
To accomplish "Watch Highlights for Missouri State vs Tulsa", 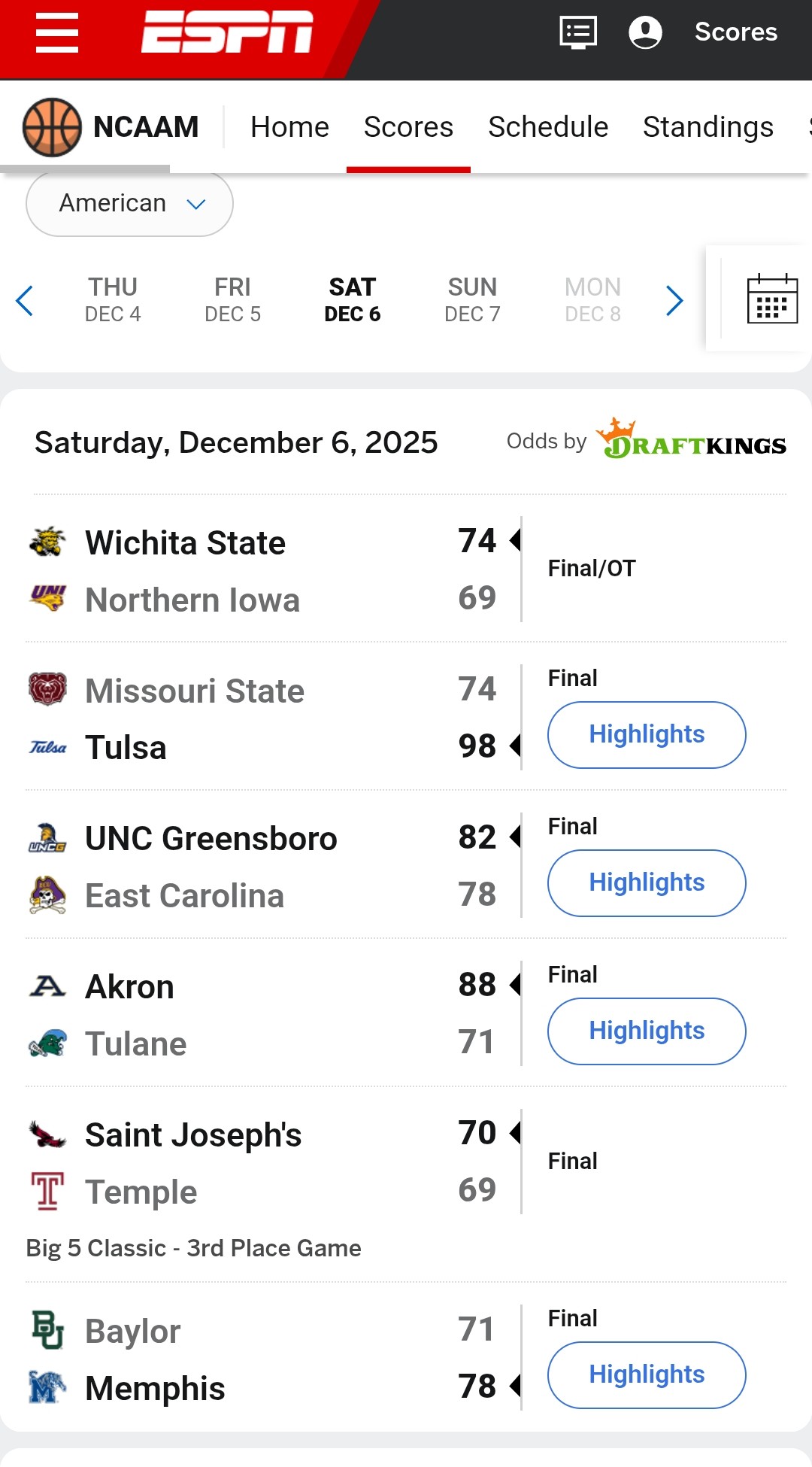I will 646,734.
